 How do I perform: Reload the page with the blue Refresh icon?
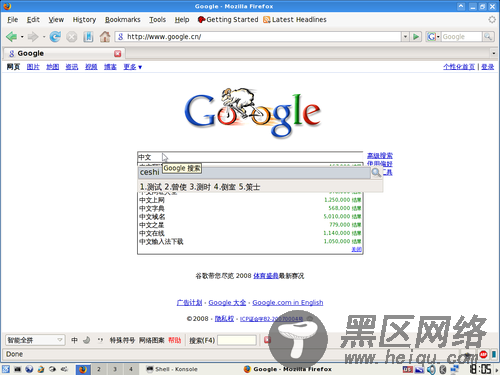55,37
